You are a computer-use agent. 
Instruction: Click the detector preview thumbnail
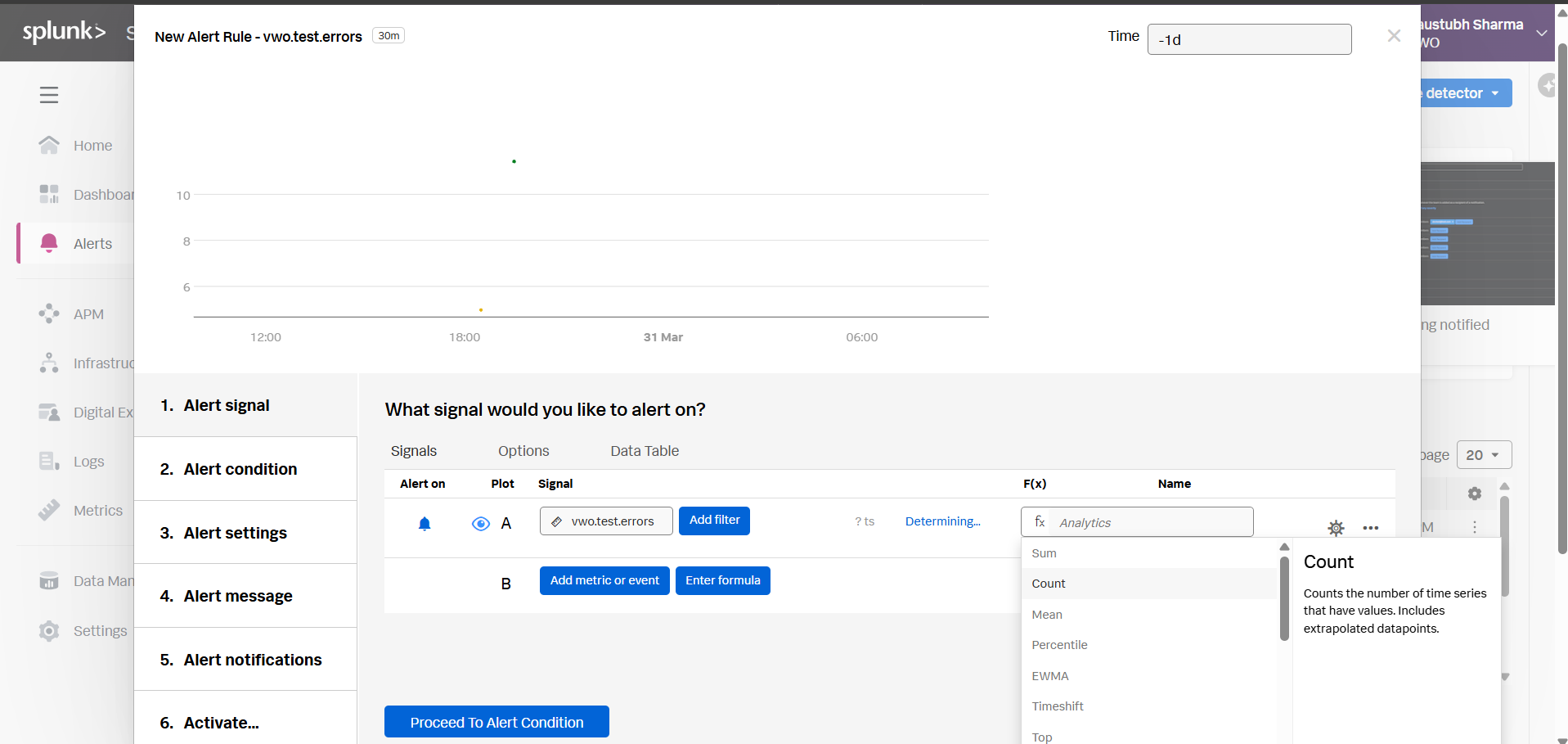pyautogui.click(x=1488, y=233)
